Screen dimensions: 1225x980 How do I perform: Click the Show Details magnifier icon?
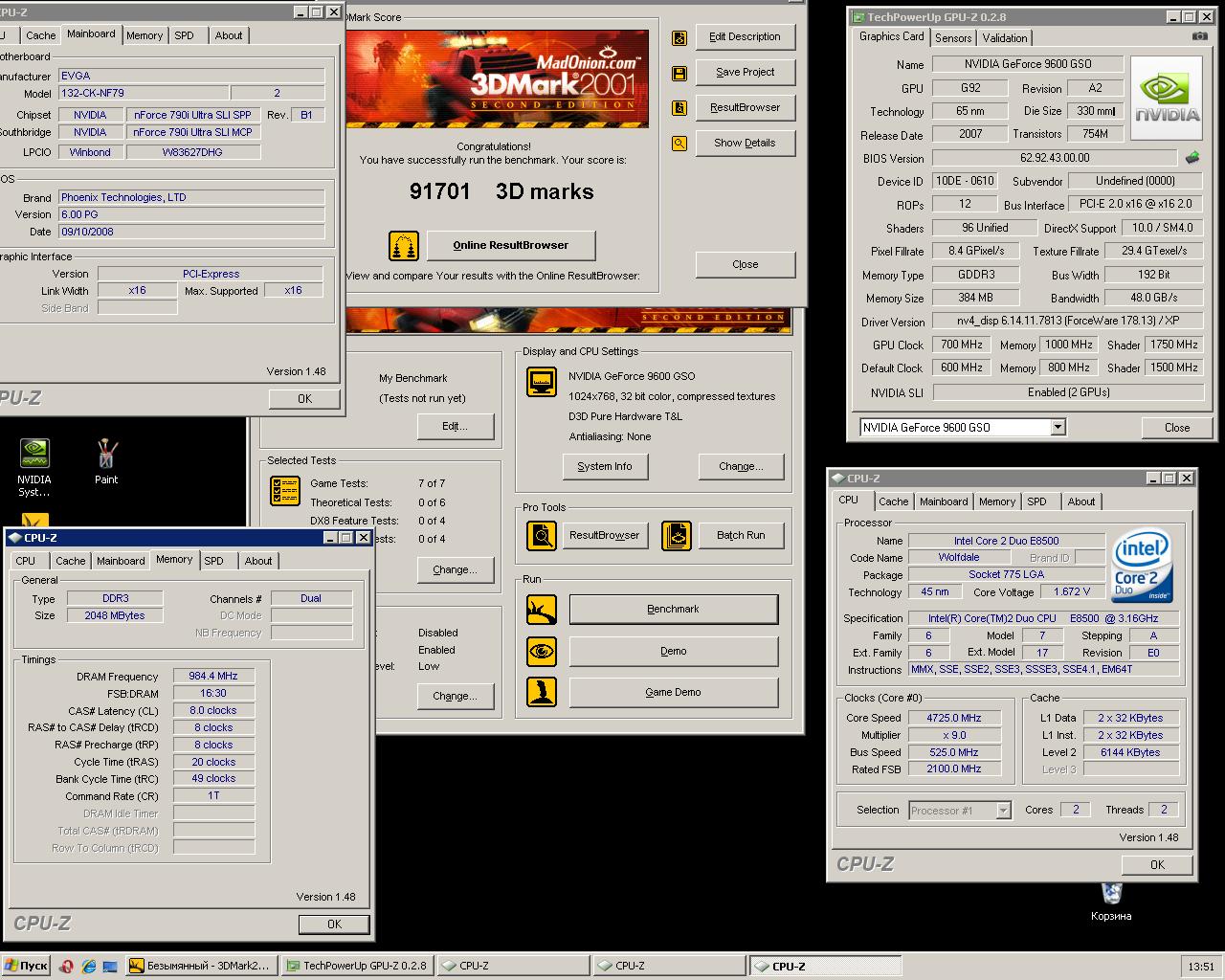[x=679, y=144]
